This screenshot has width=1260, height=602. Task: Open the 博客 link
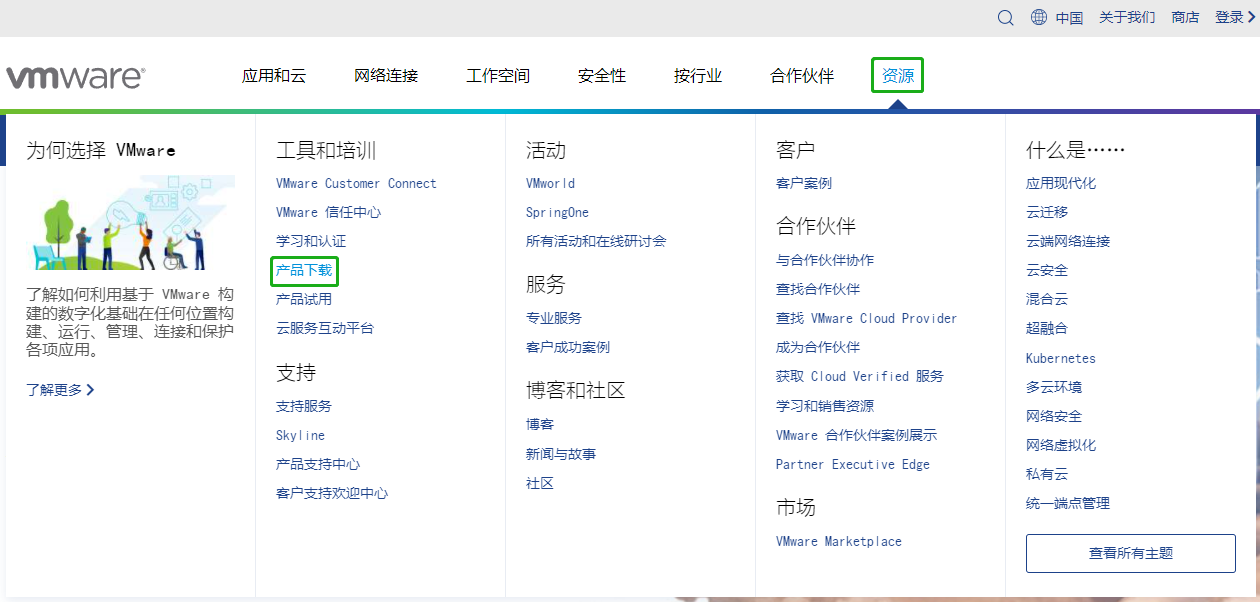[x=540, y=425]
